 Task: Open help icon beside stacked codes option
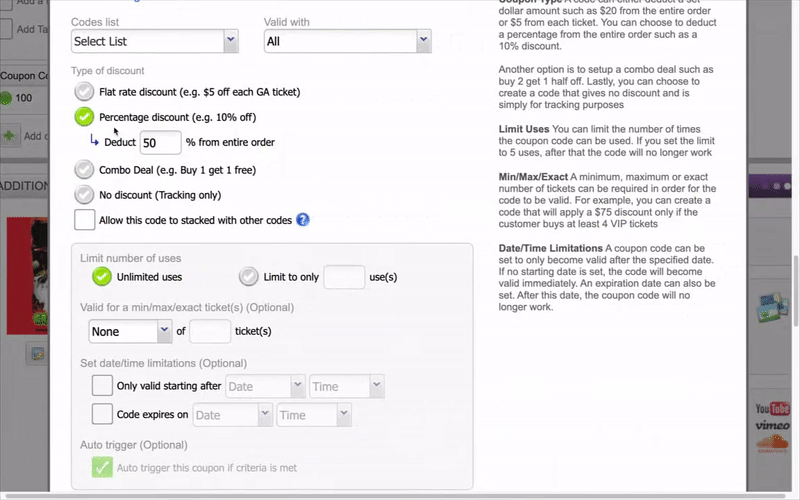click(x=303, y=220)
